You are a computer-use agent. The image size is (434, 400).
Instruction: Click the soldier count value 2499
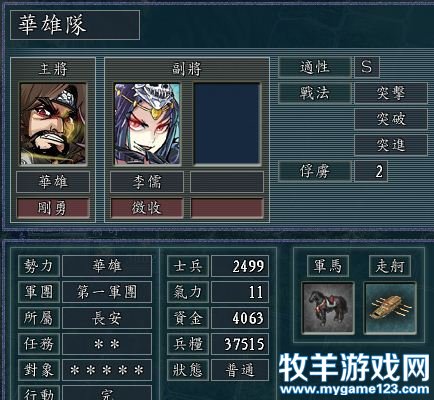[x=240, y=266]
